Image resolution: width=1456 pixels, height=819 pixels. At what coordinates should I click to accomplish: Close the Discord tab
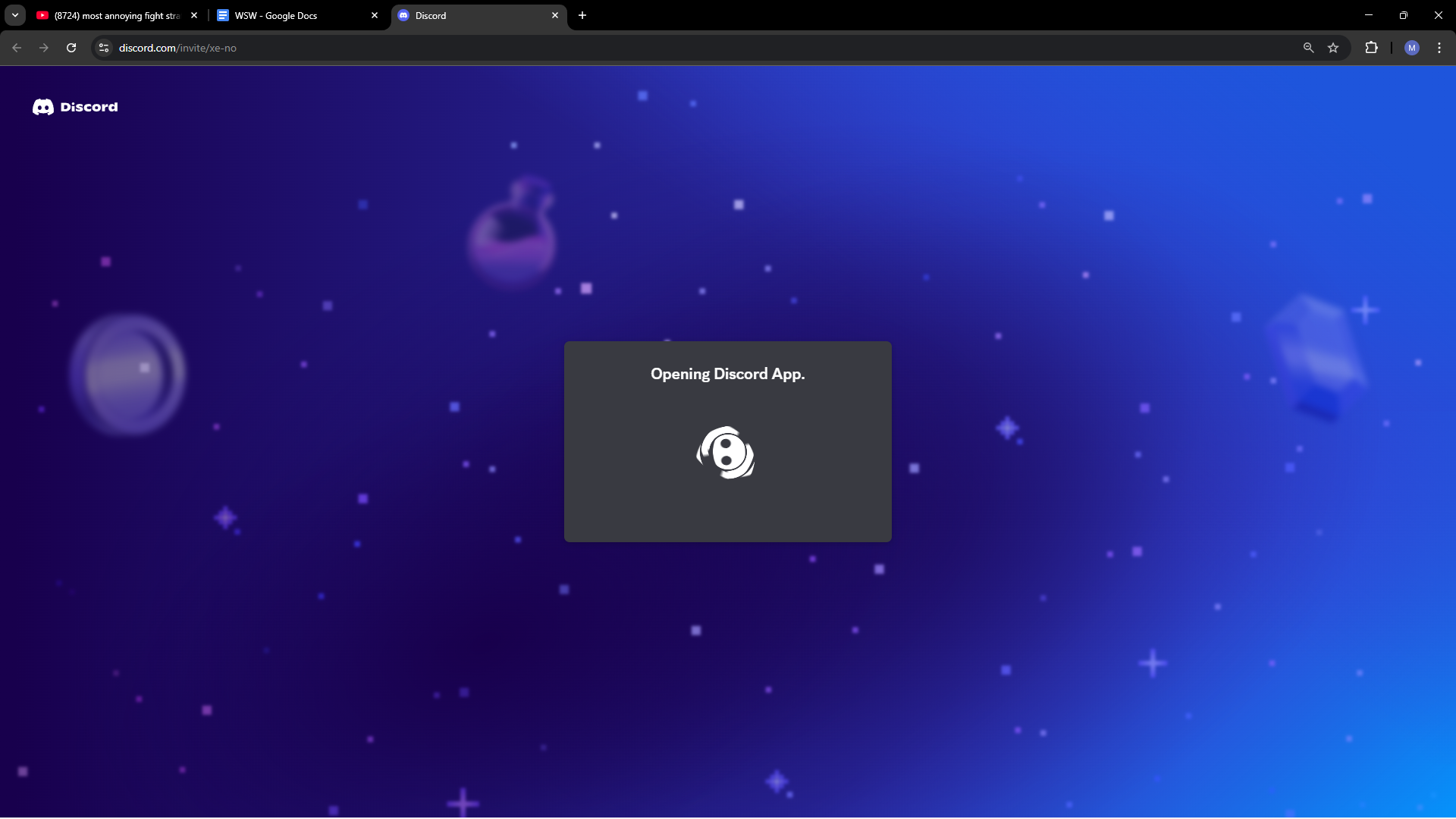click(555, 15)
